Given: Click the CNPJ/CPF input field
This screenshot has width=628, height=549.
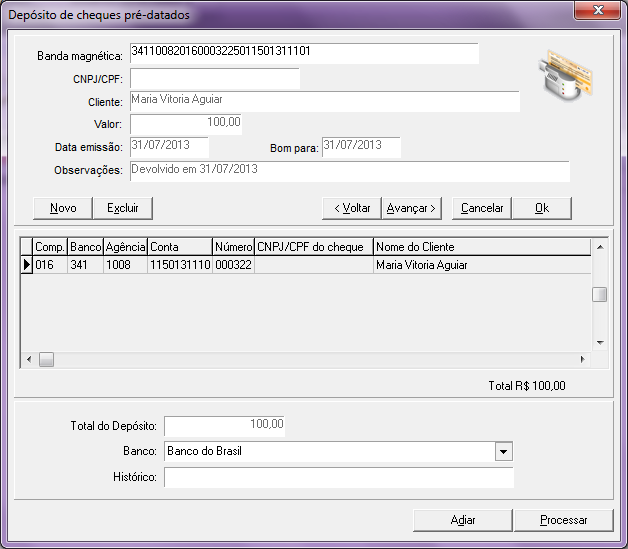Looking at the screenshot, I should tap(214, 78).
